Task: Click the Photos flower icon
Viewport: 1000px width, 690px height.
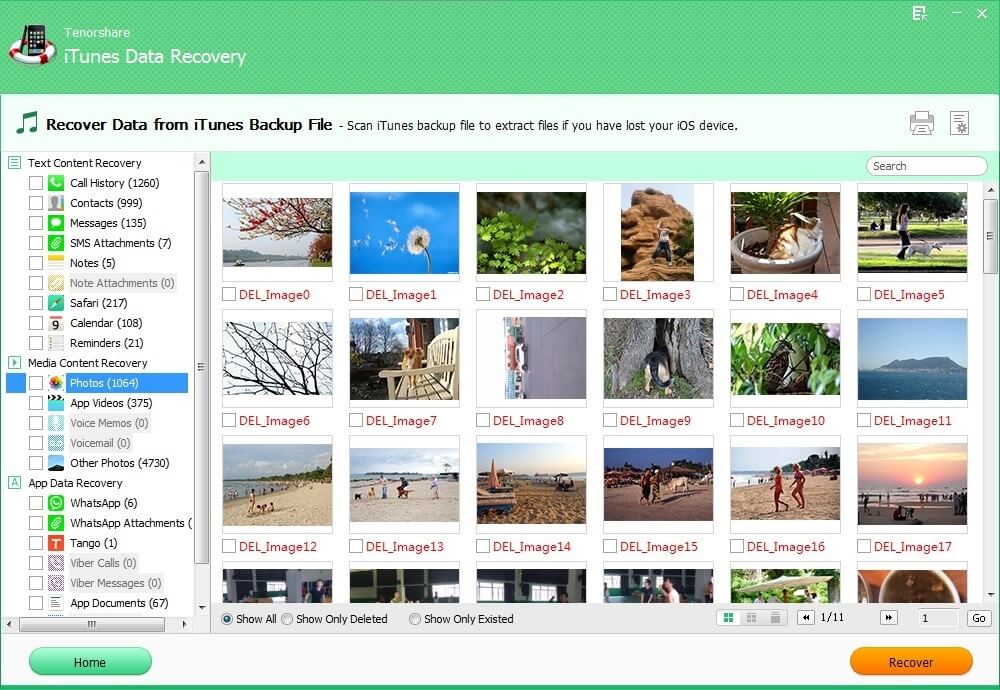Action: point(56,383)
